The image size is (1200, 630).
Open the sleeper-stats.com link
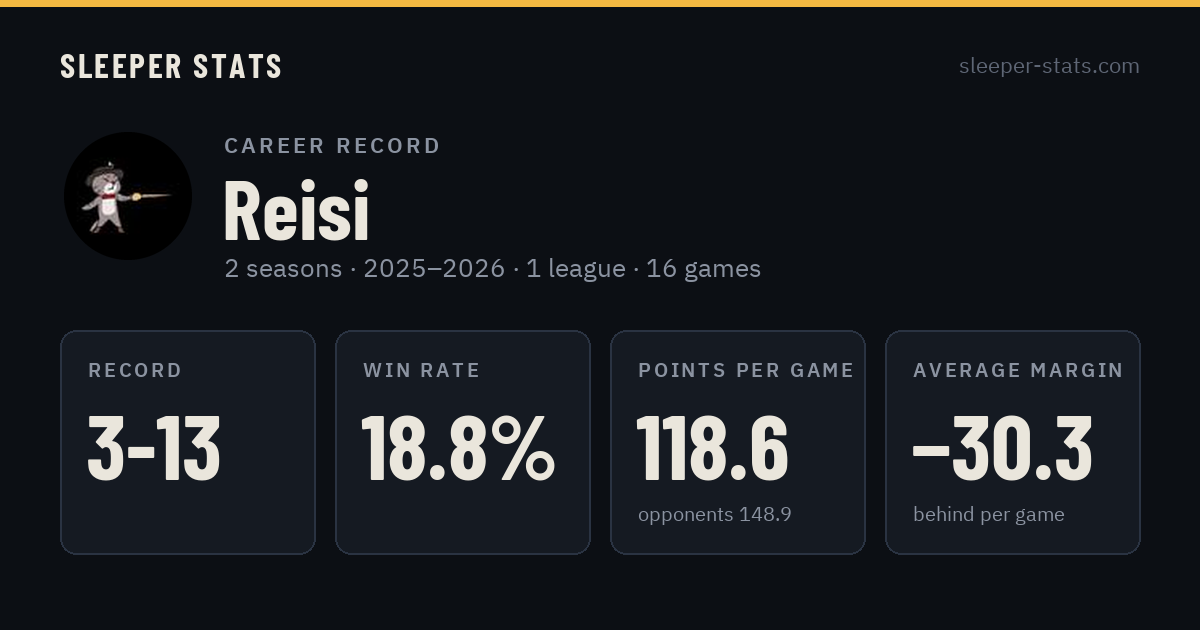click(1049, 66)
